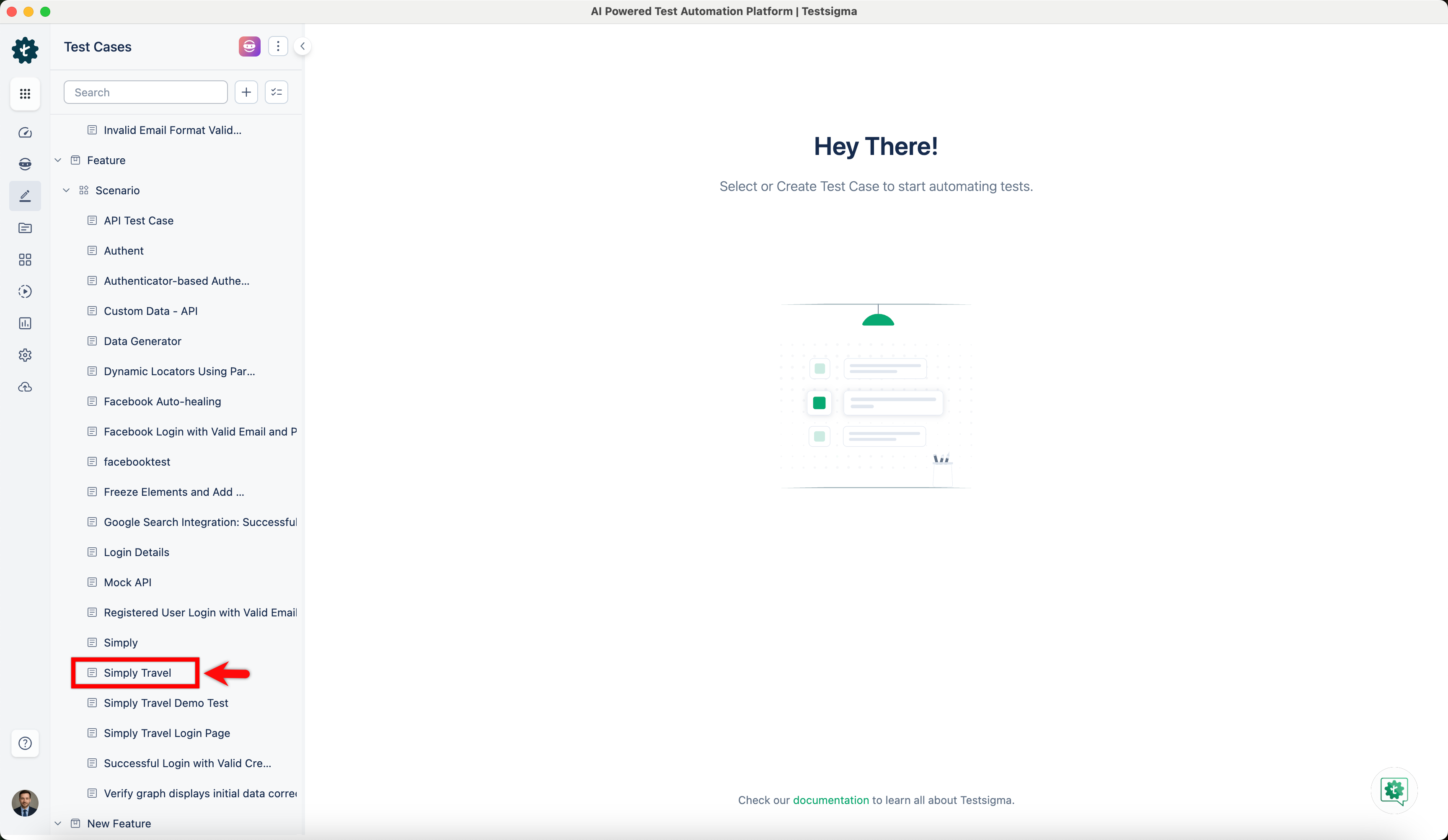This screenshot has height=840, width=1448.
Task: Select the test cases pencil icon
Action: [x=25, y=196]
